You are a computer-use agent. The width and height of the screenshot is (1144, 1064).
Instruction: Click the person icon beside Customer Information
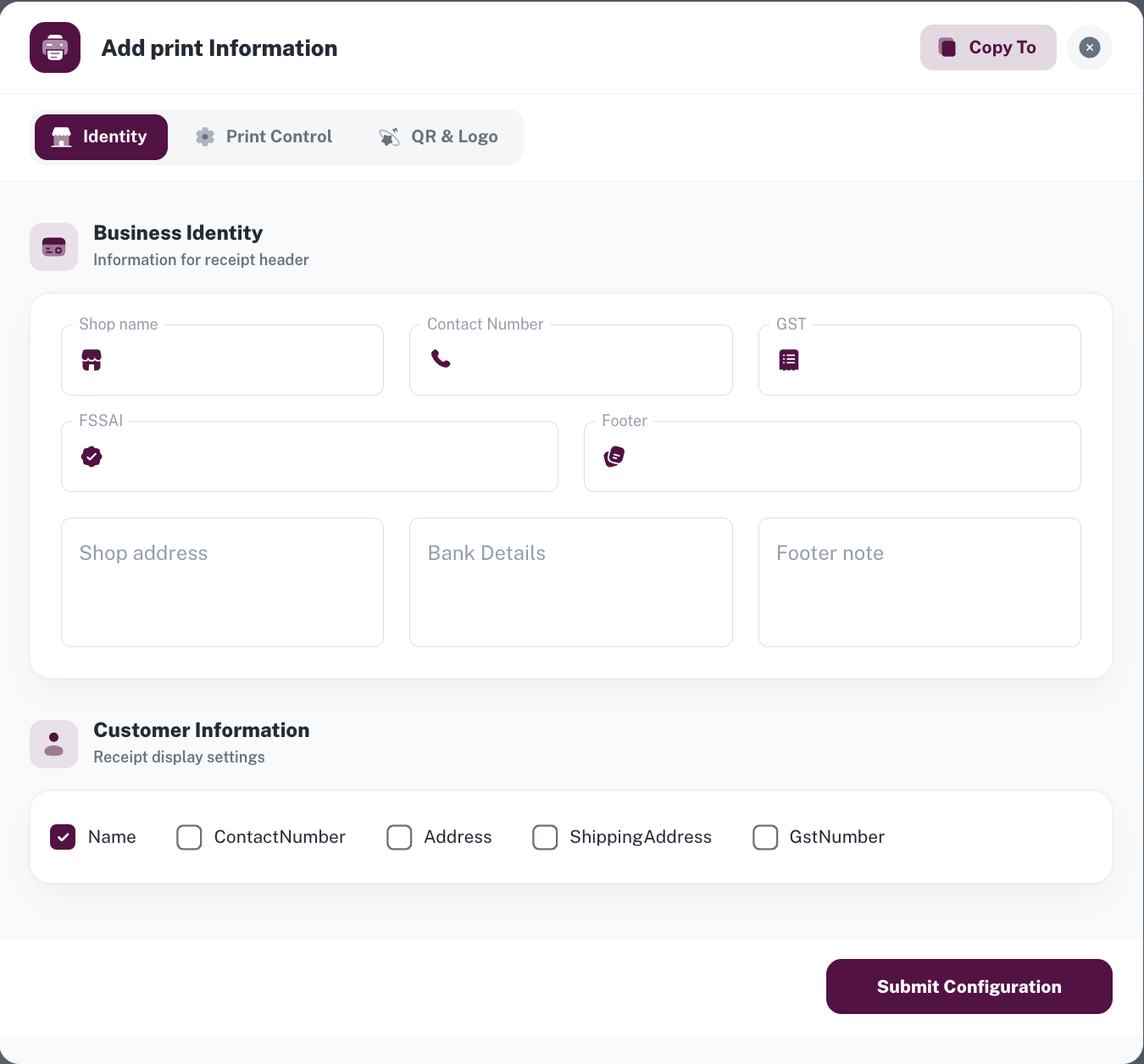pos(53,744)
